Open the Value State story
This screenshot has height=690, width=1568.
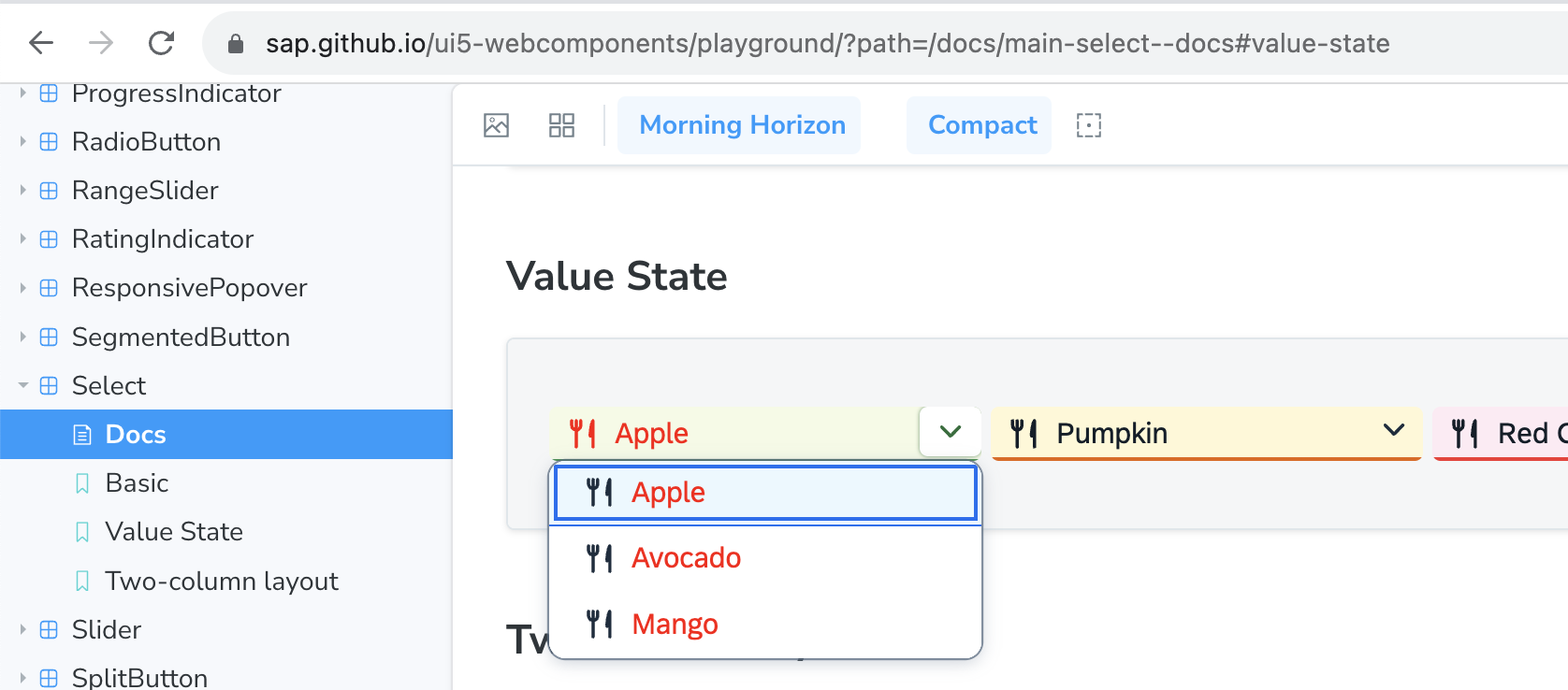point(173,531)
